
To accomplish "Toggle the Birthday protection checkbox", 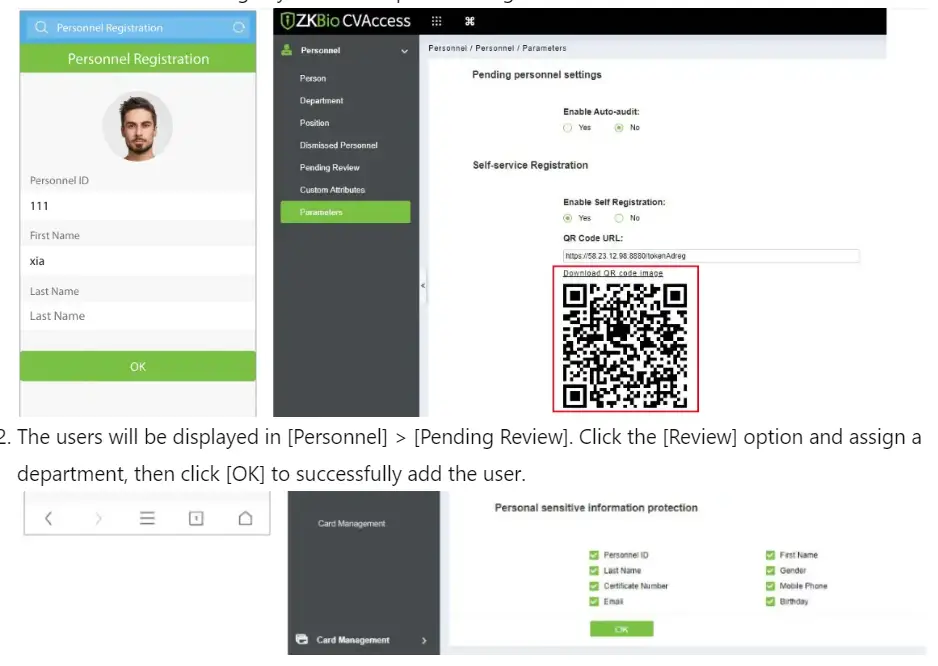I will pos(770,601).
